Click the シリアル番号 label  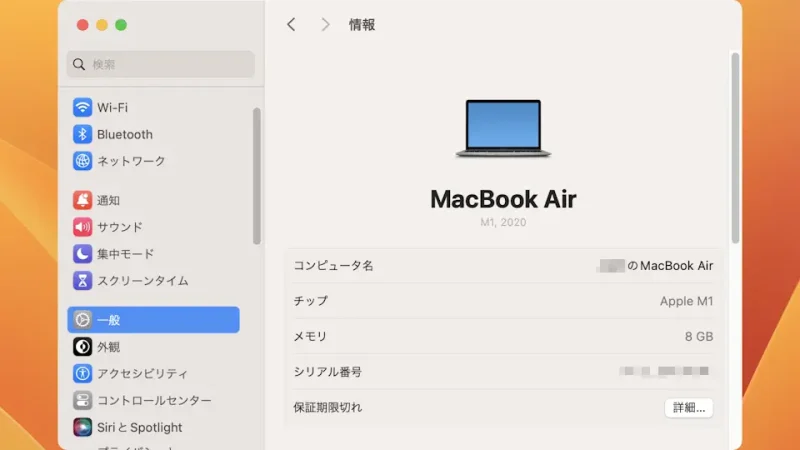[328, 372]
